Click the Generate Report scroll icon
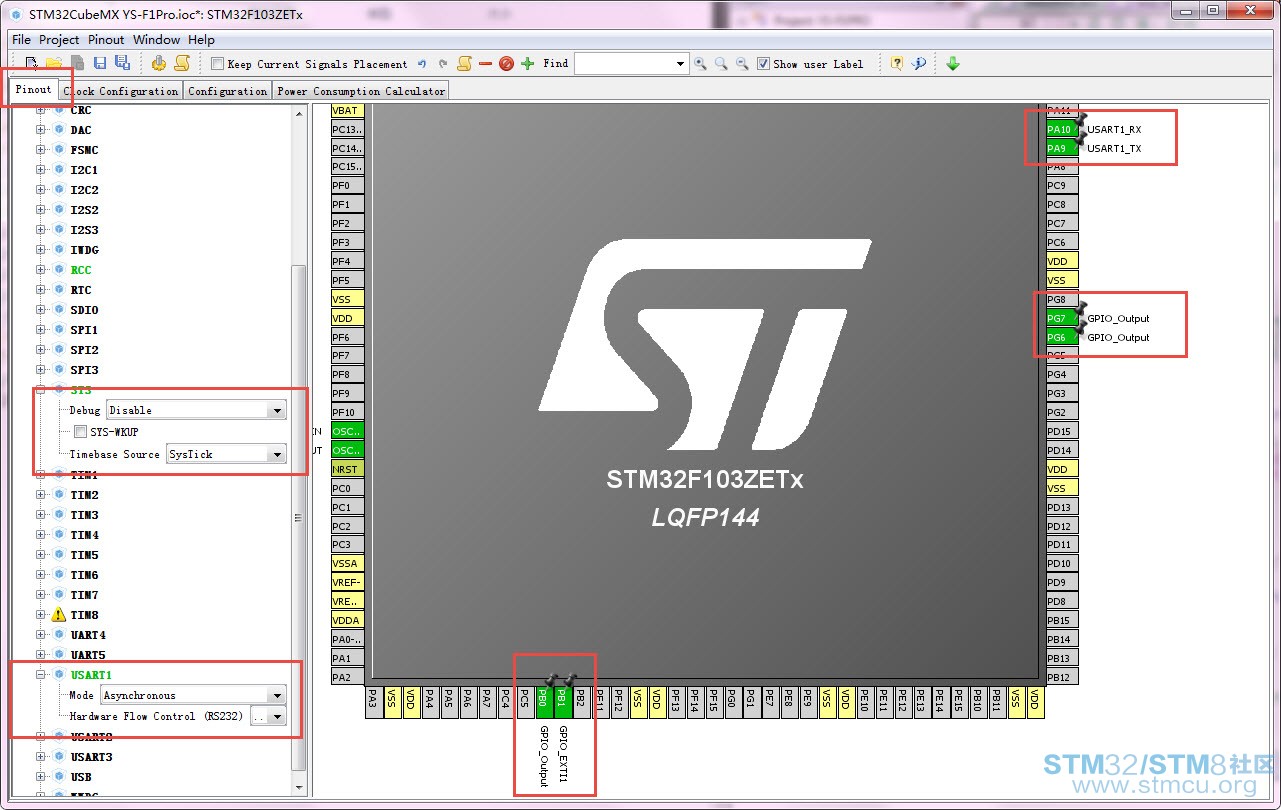The image size is (1281, 810). [181, 63]
